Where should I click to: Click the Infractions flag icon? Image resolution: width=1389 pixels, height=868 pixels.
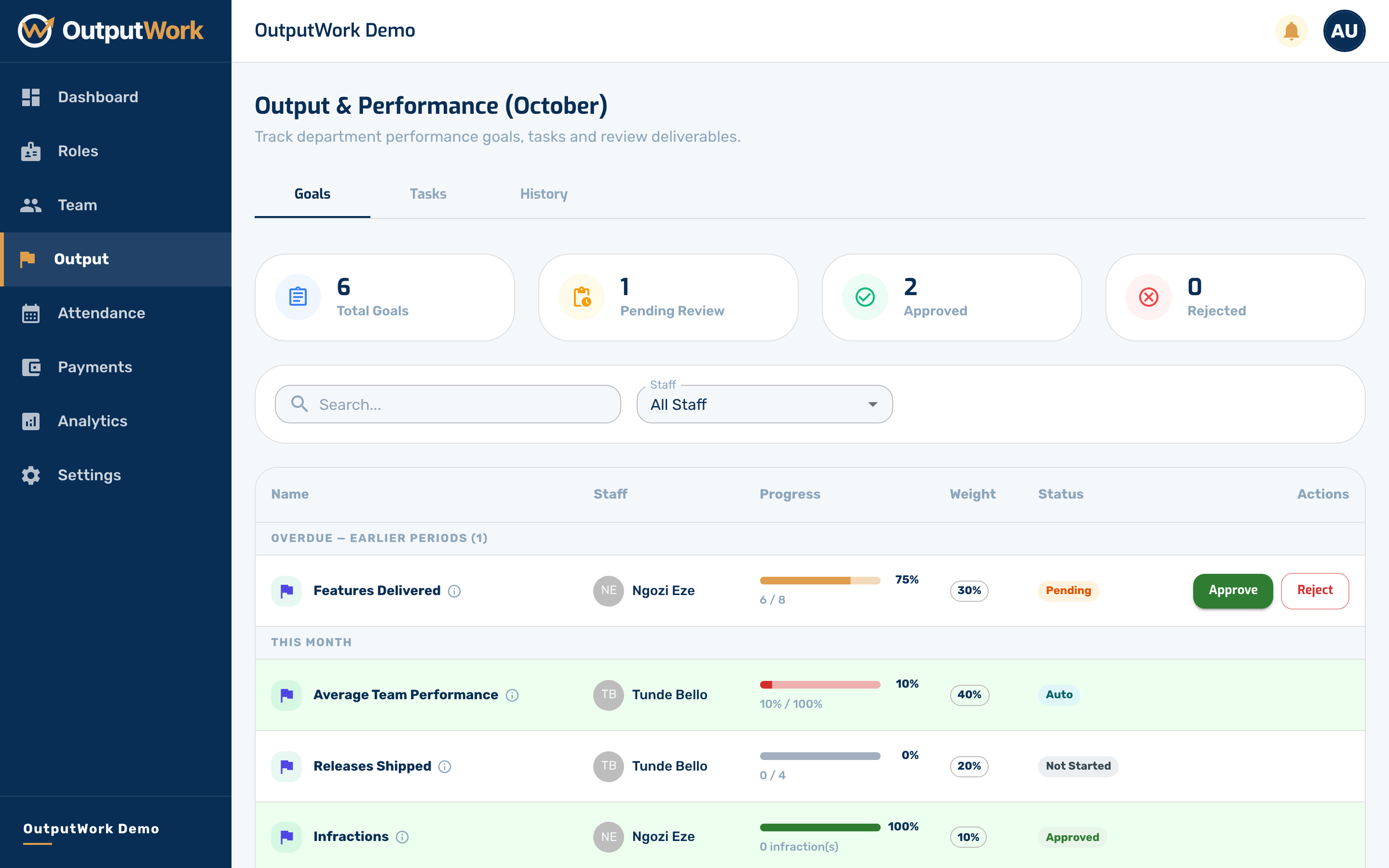[286, 837]
